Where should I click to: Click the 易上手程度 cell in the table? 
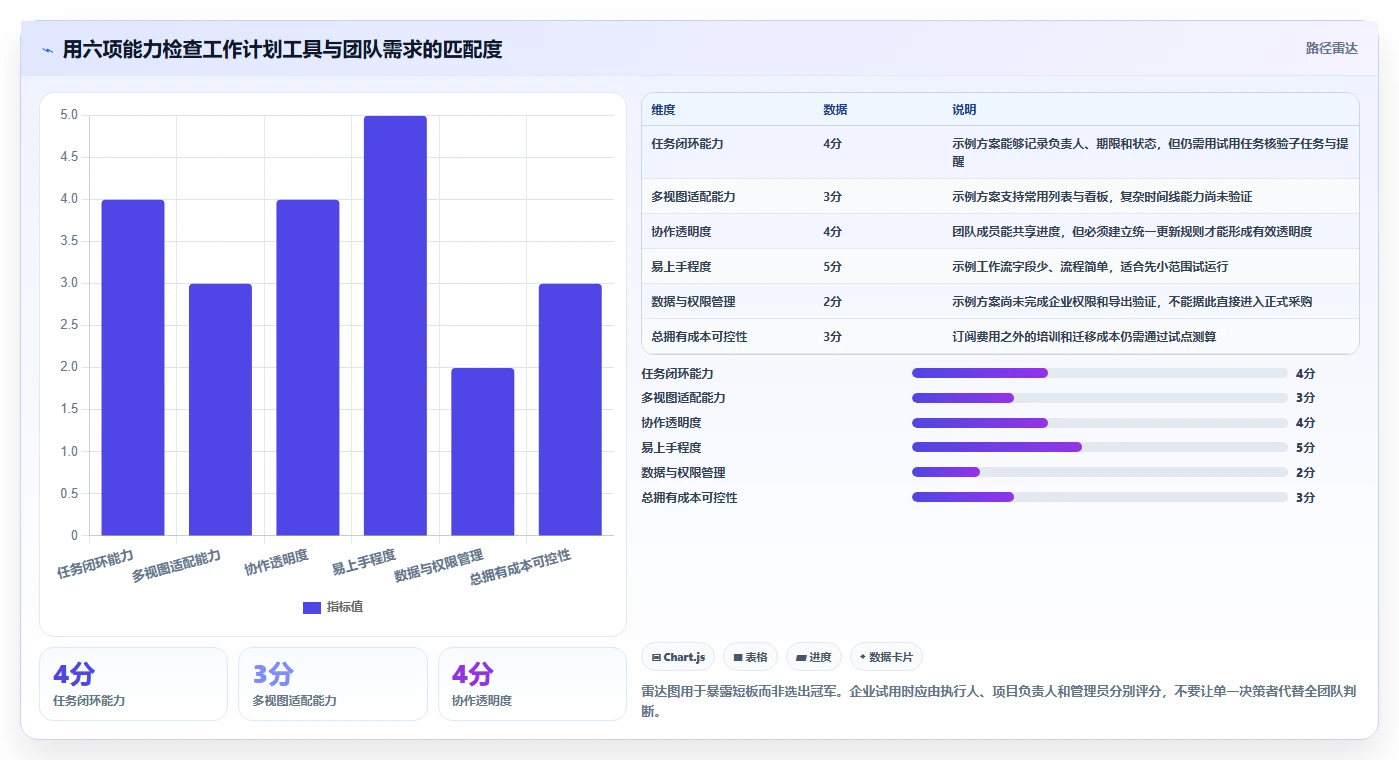coord(681,267)
